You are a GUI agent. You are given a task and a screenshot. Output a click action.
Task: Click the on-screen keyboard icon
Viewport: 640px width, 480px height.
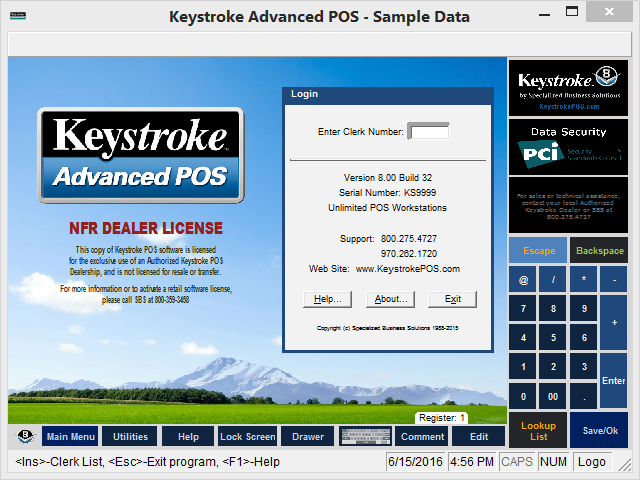(x=365, y=436)
